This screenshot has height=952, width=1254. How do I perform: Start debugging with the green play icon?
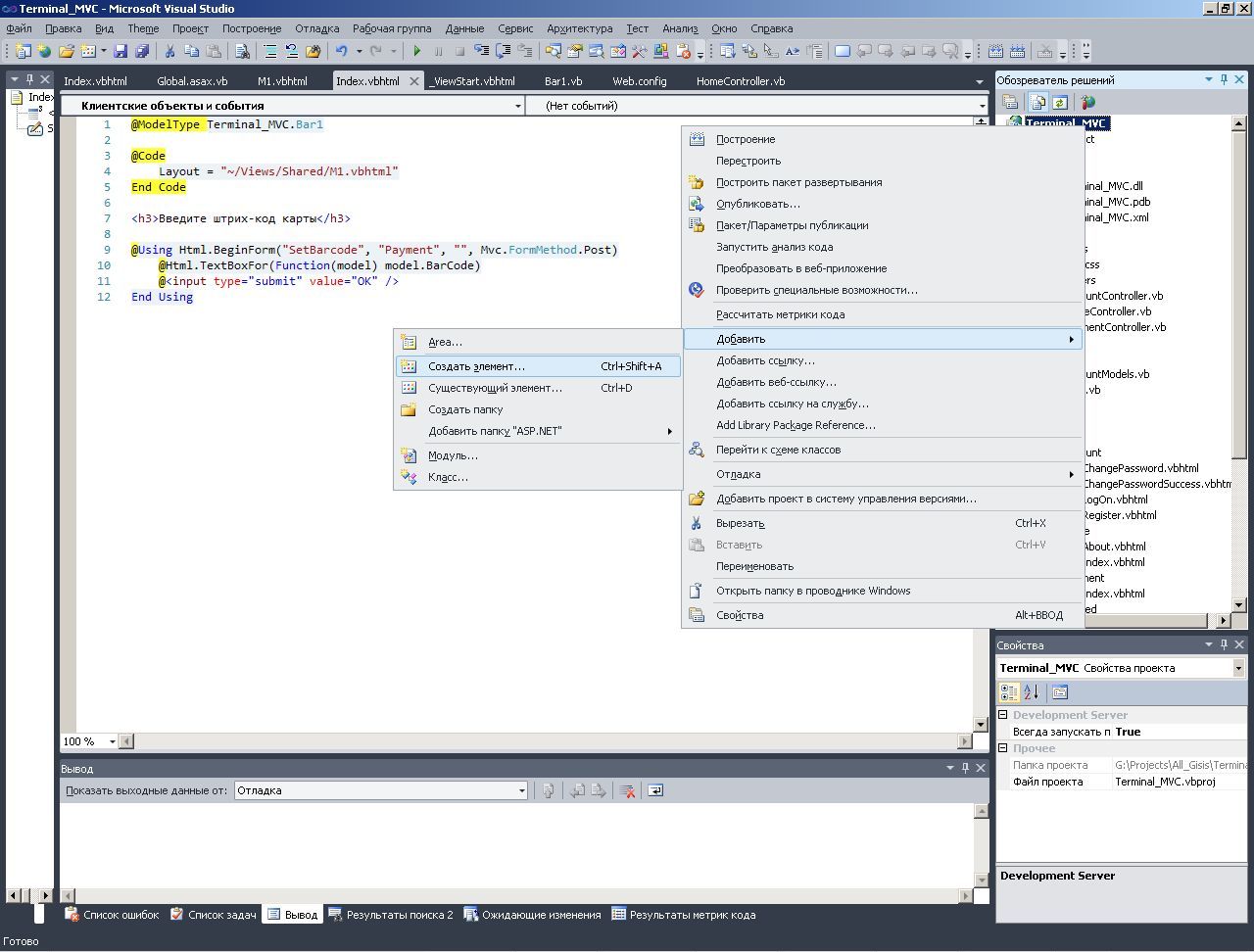[417, 51]
